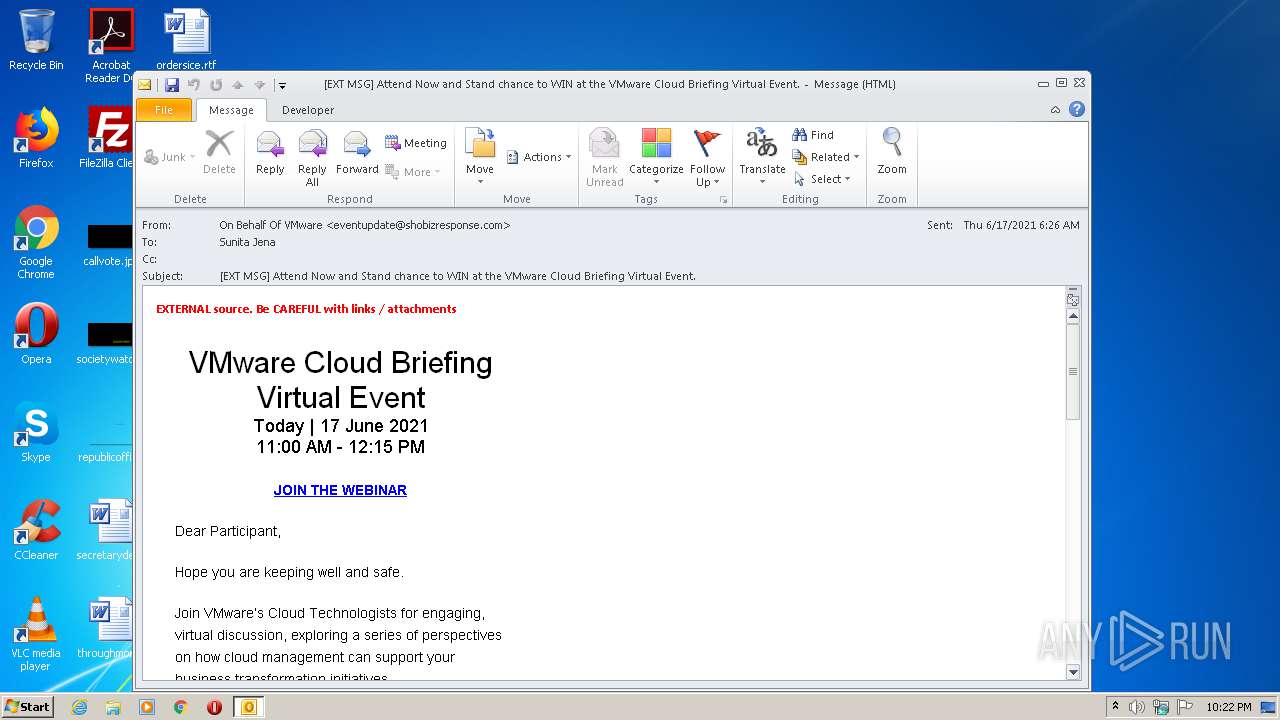Open the Actions dropdown
Screen dimensions: 1280x720
pyautogui.click(x=539, y=157)
